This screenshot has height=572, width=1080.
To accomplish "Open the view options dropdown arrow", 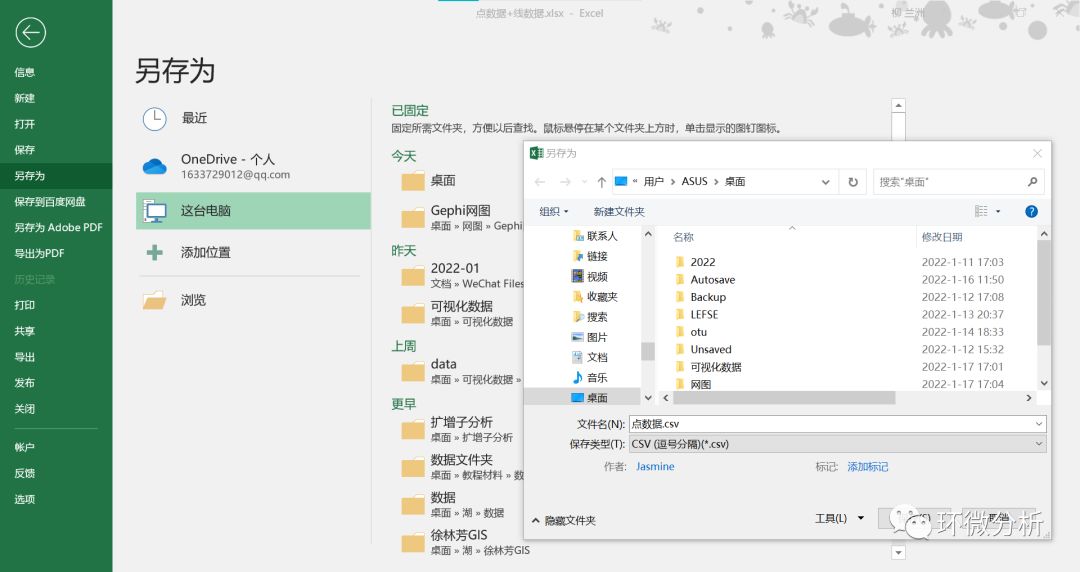I will pyautogui.click(x=998, y=212).
